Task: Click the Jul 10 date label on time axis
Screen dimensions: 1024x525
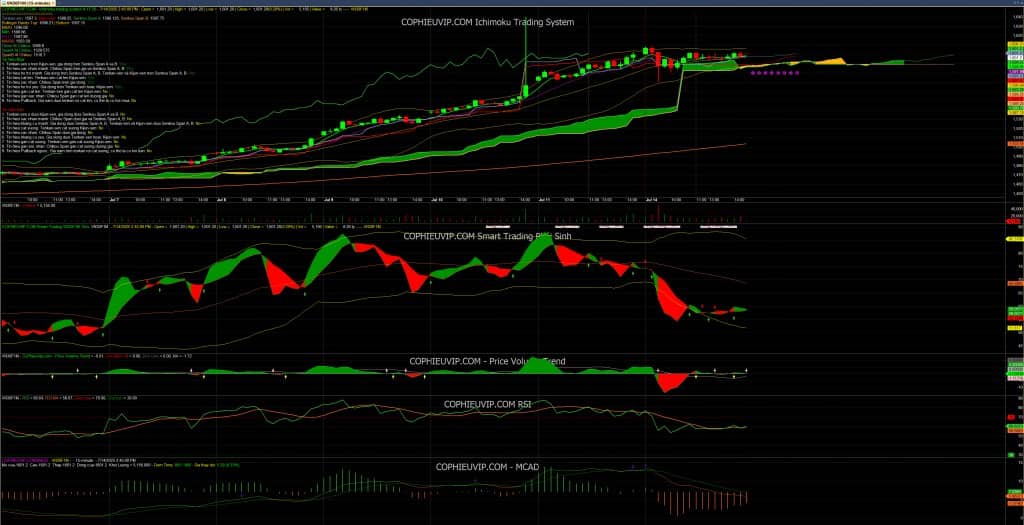Action: click(x=436, y=199)
